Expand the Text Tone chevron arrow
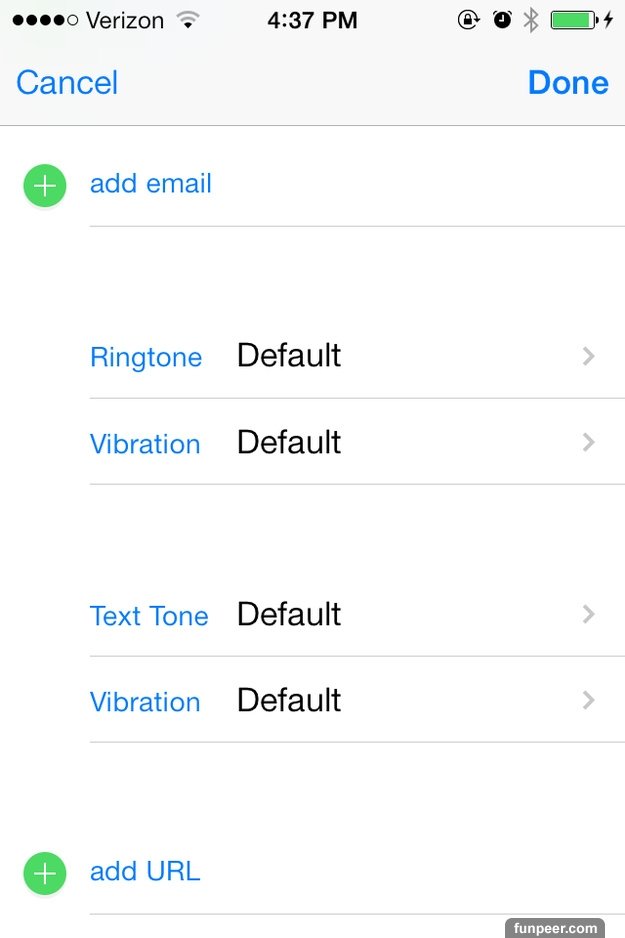 pyautogui.click(x=589, y=614)
